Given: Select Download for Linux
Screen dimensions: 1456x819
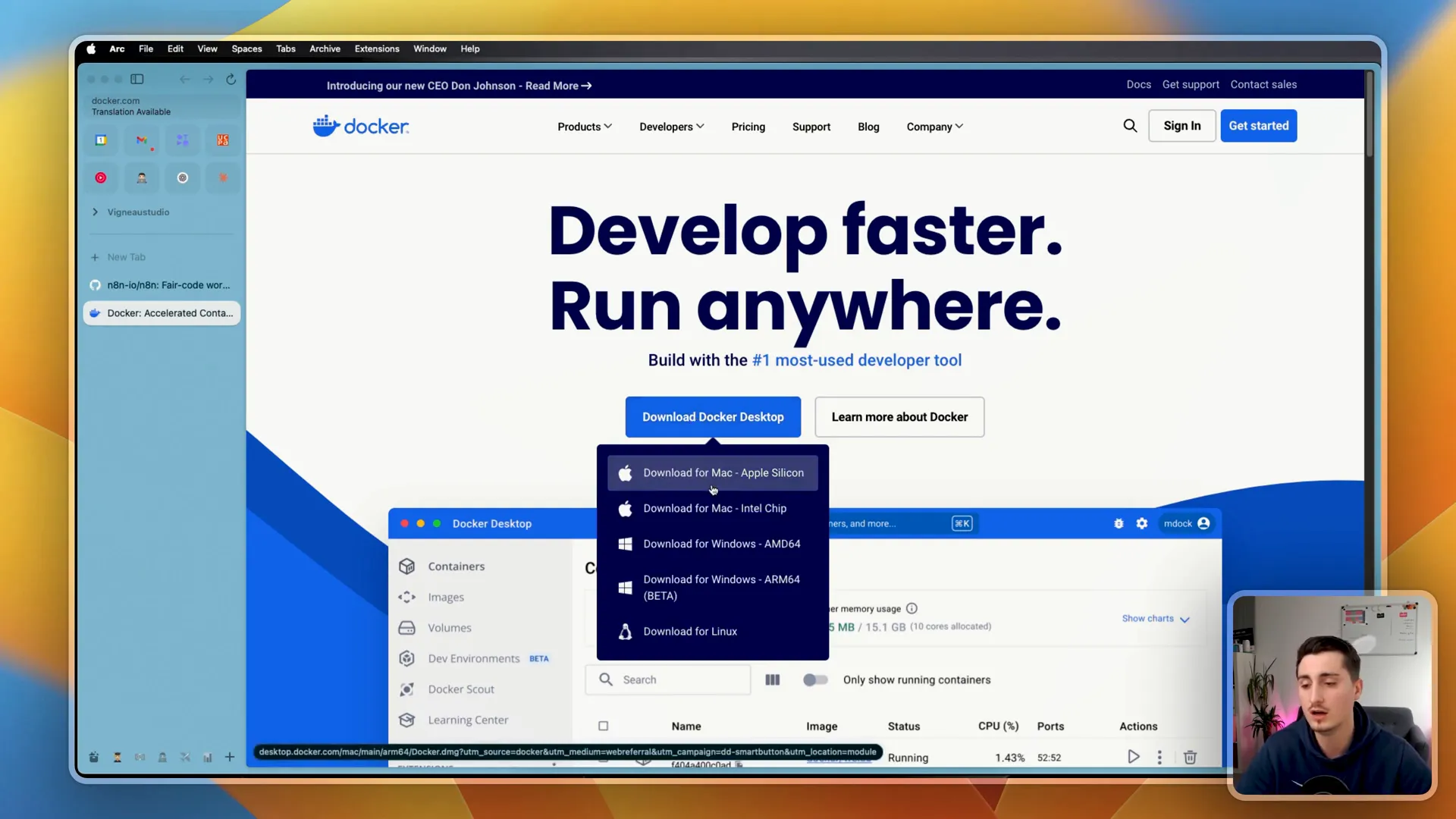Looking at the screenshot, I should click(713, 631).
